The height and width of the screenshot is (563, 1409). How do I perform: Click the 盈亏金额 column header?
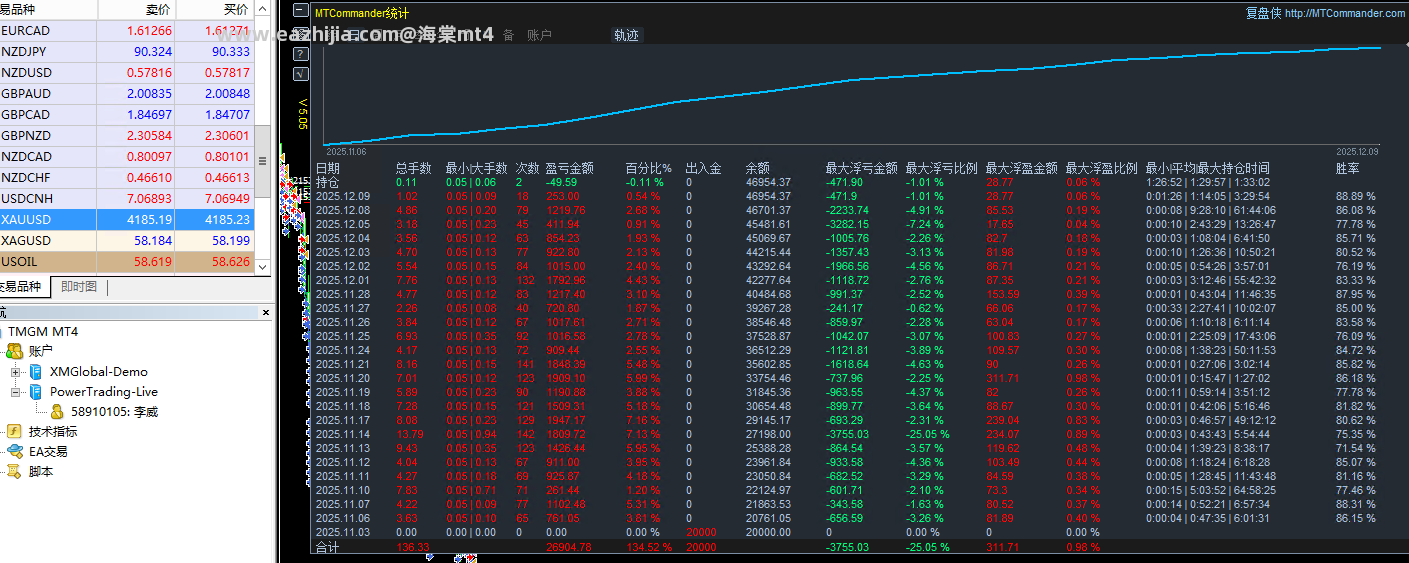pos(570,168)
